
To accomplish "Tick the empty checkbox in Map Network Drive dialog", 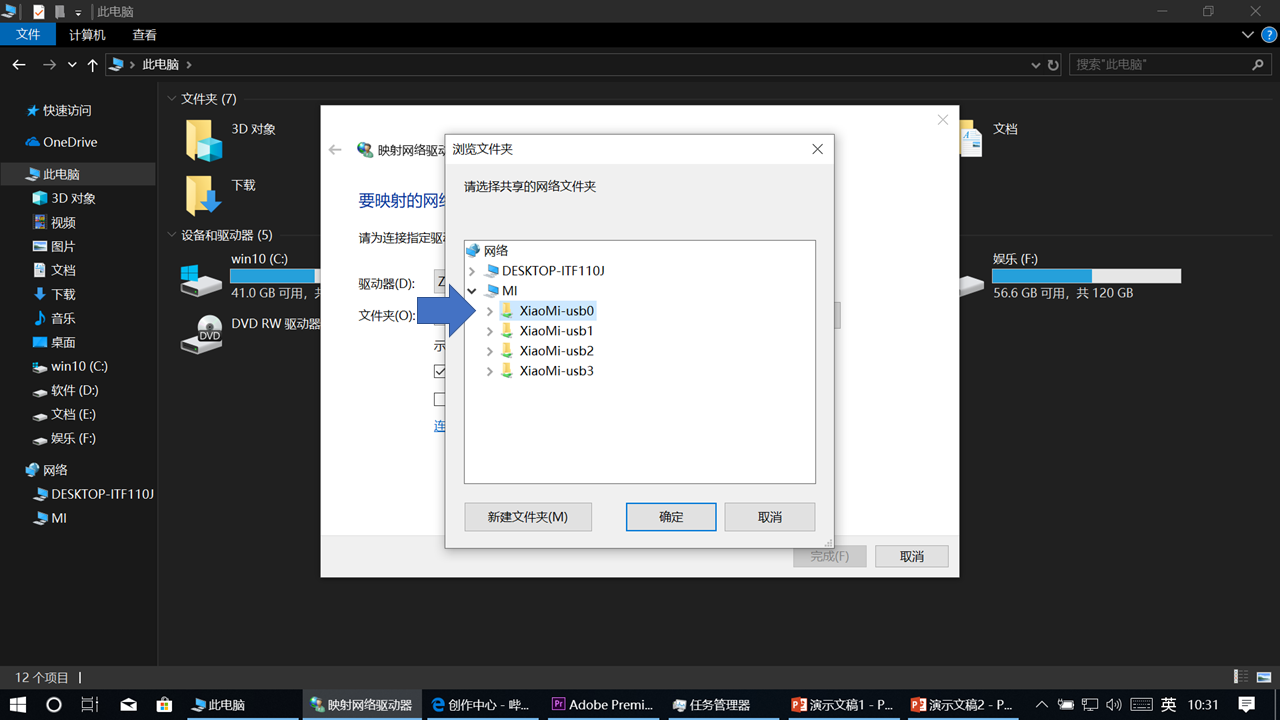I will (440, 399).
